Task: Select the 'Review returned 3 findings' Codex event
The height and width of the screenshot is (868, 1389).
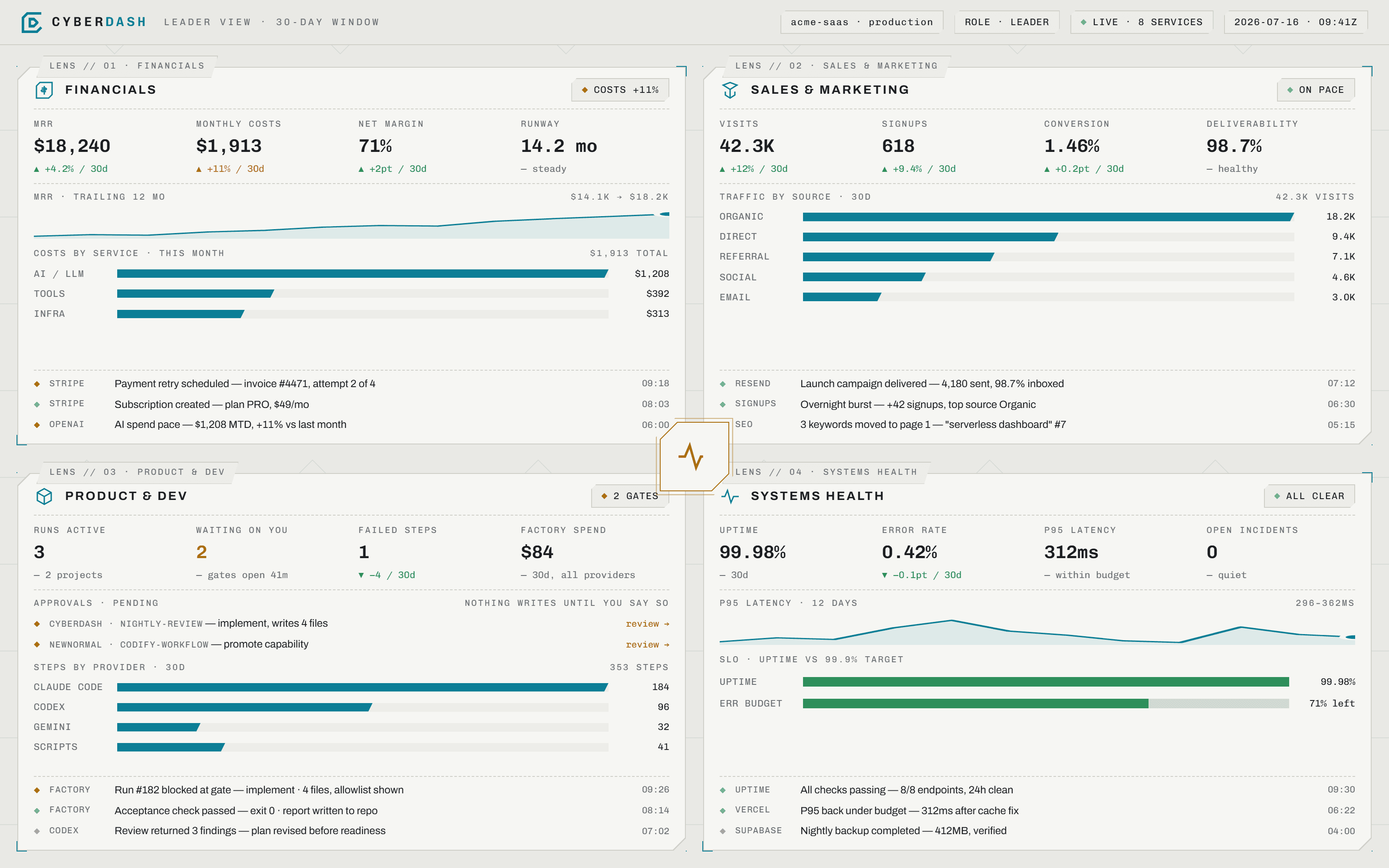Action: 351,831
